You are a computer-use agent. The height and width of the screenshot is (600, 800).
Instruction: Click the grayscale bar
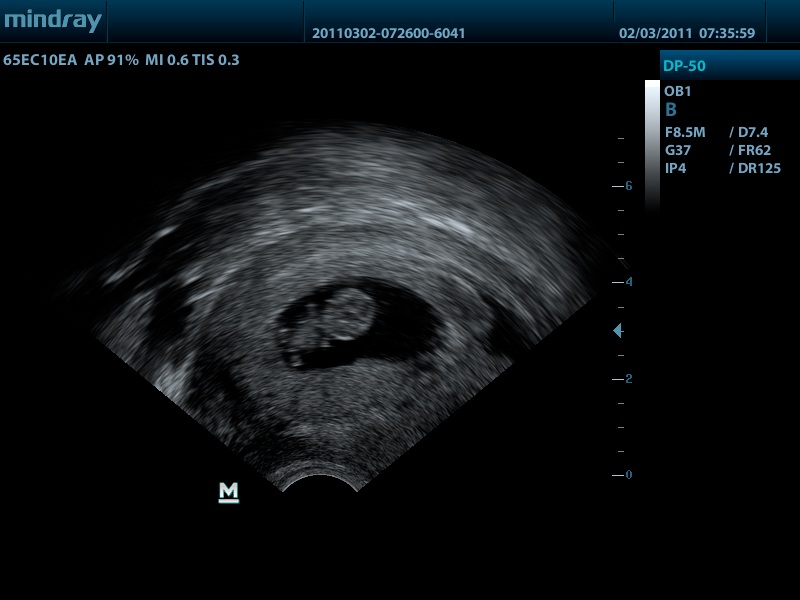point(652,145)
